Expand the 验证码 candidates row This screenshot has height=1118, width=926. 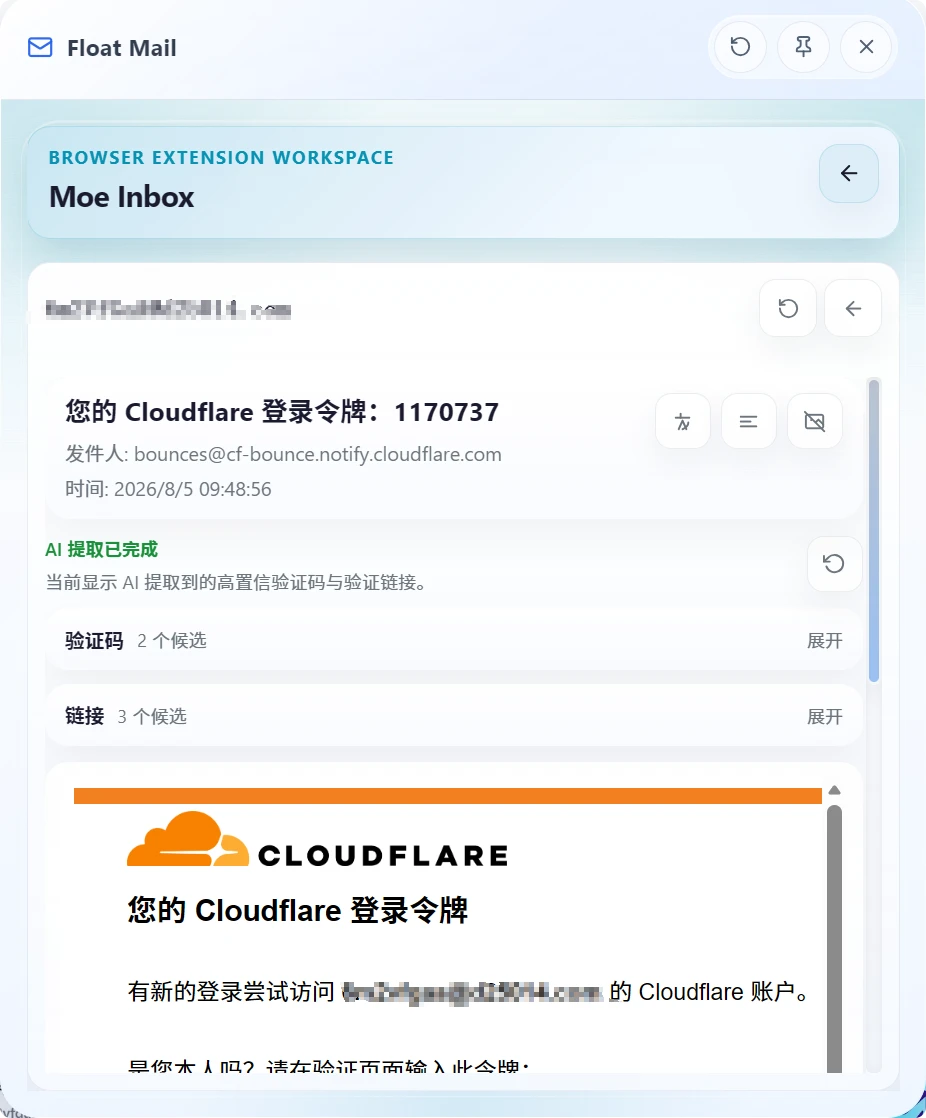[454, 640]
